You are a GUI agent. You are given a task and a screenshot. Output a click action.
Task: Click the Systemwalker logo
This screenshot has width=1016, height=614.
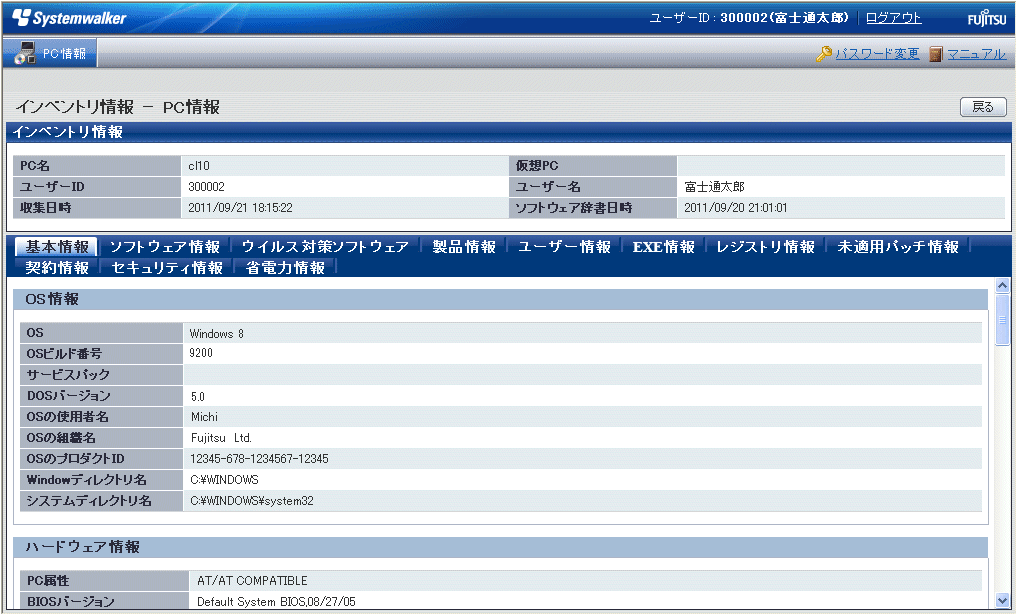point(70,18)
